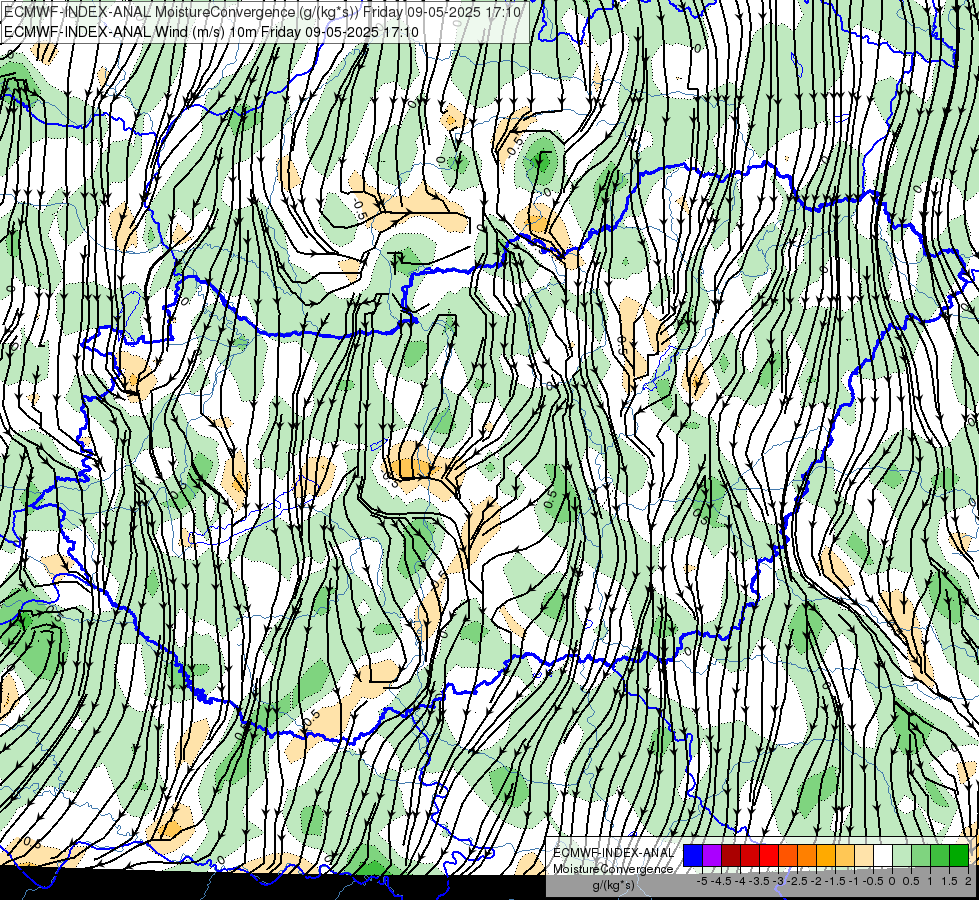Screen dimensions: 979x900
Task: Click the legend tick value -2.5
Action: pos(797,881)
